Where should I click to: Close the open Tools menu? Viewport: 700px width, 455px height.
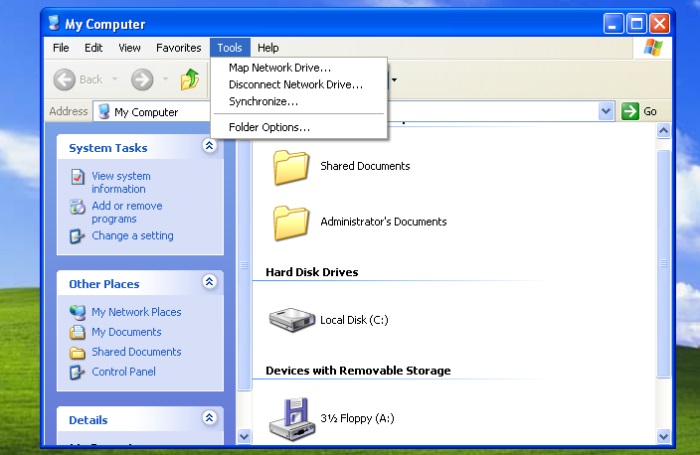tap(230, 48)
